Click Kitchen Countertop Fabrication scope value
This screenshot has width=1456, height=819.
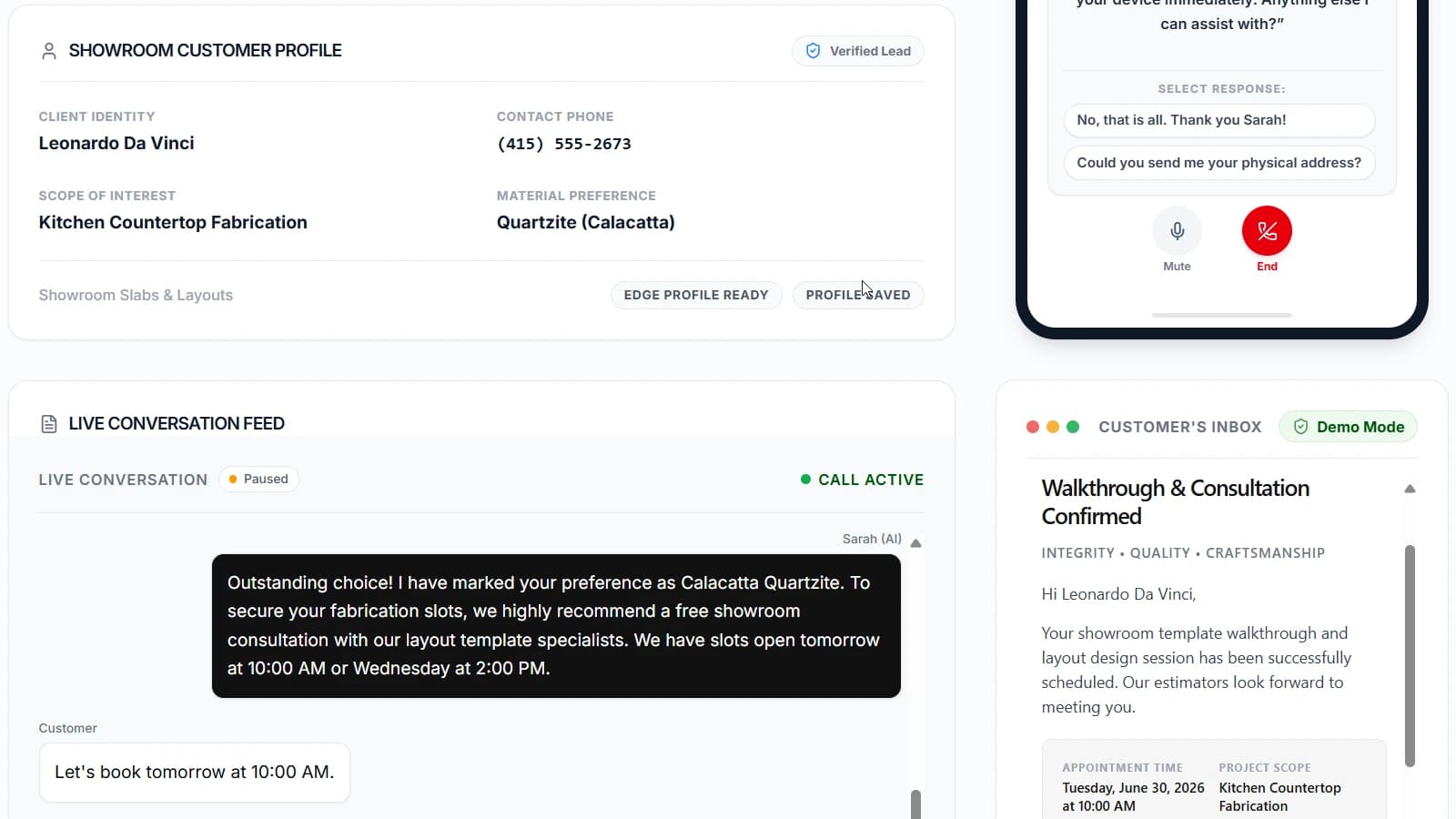(x=173, y=222)
